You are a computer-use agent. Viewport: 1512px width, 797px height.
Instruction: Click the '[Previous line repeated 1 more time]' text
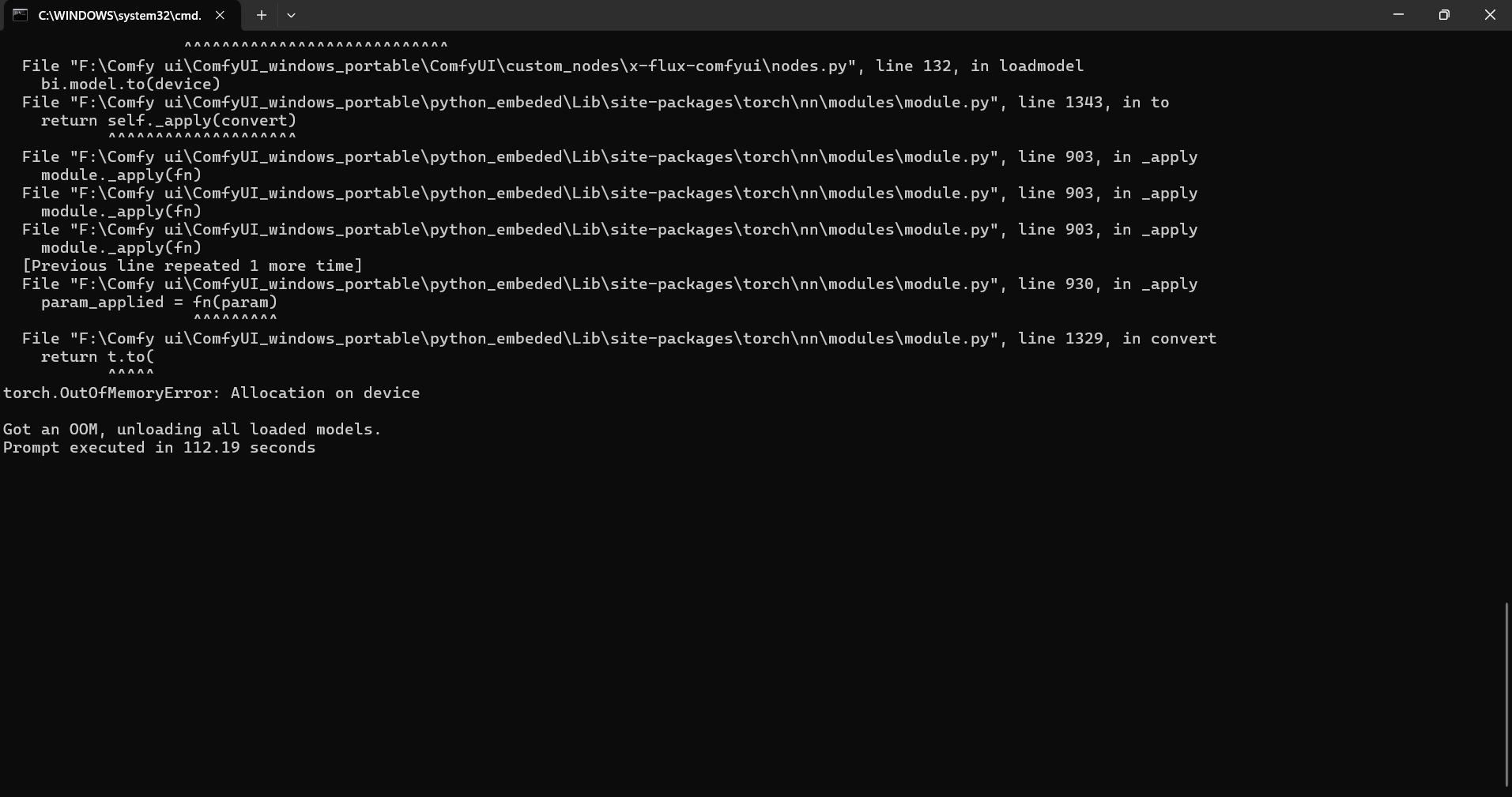tap(192, 266)
